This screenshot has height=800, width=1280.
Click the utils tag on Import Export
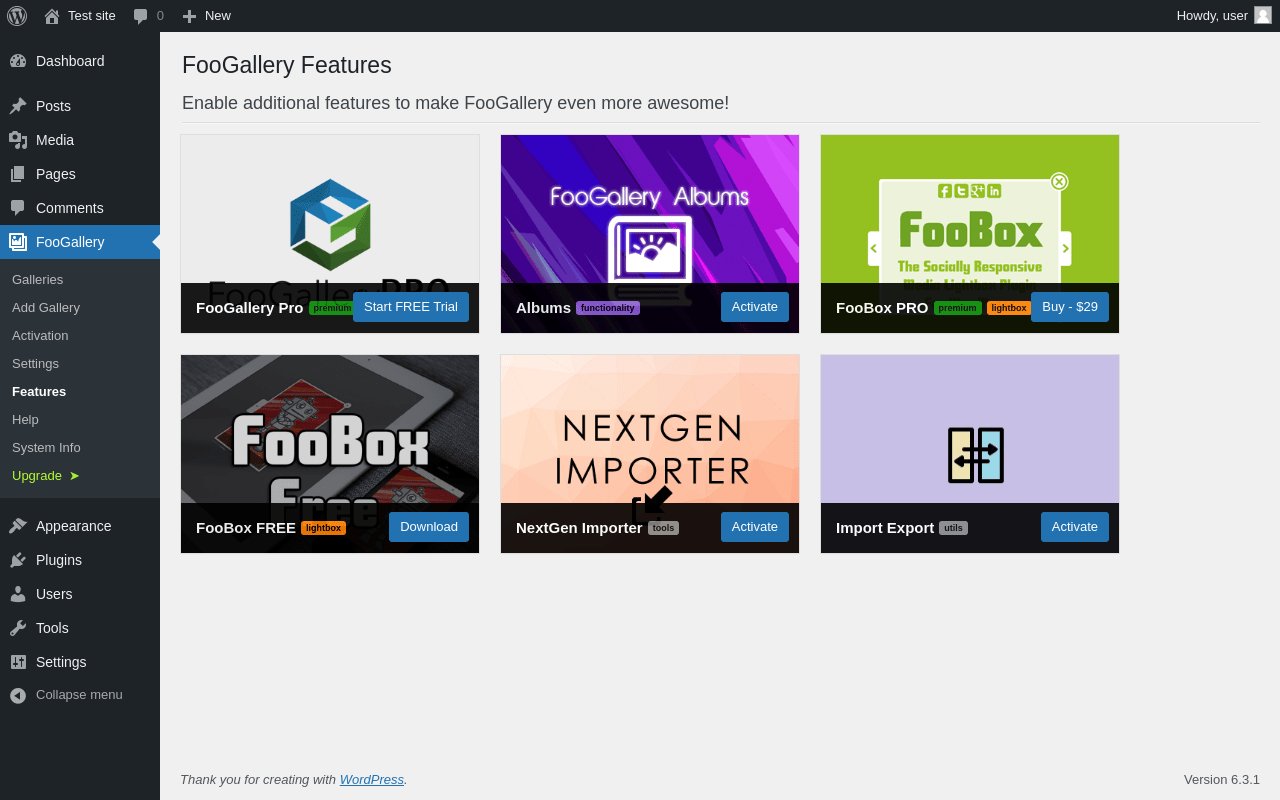tap(954, 528)
